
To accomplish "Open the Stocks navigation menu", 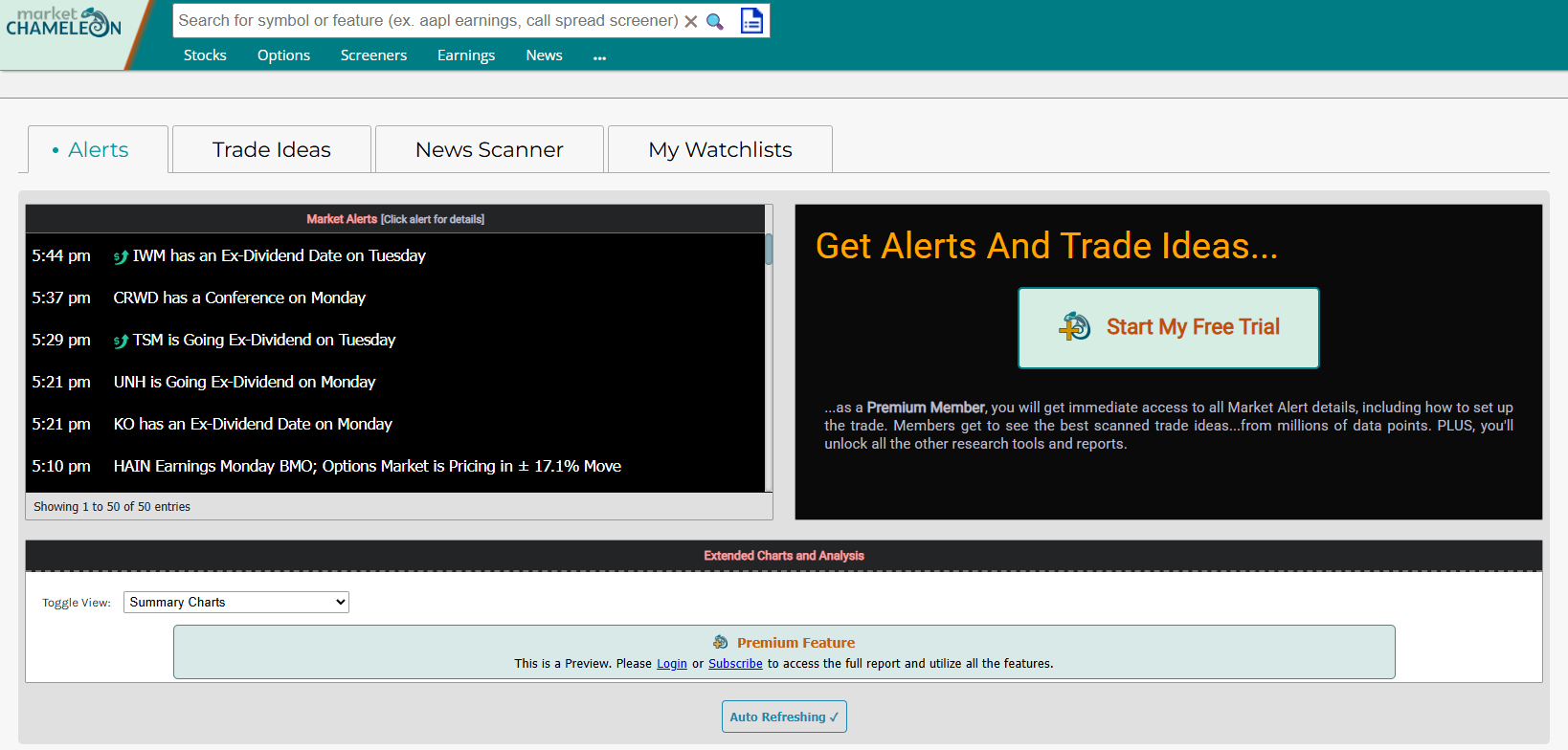I will [205, 55].
